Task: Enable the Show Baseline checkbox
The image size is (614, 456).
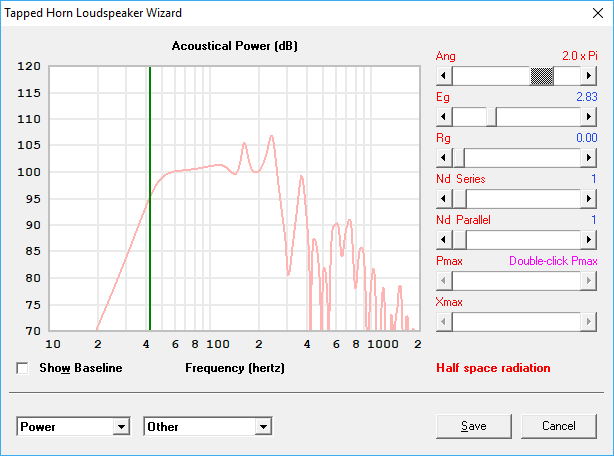Action: 22,368
